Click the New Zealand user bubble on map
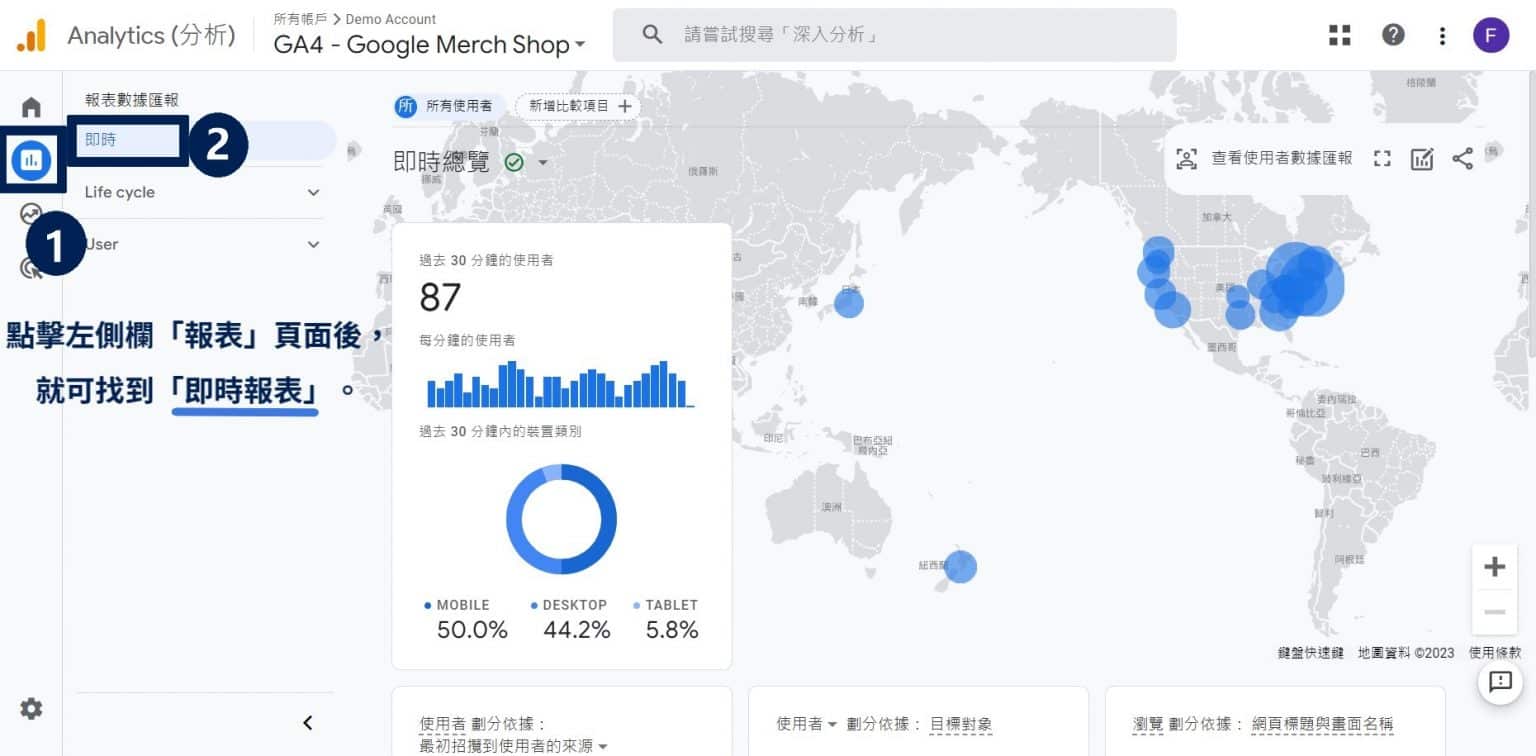This screenshot has width=1536, height=756. (960, 567)
